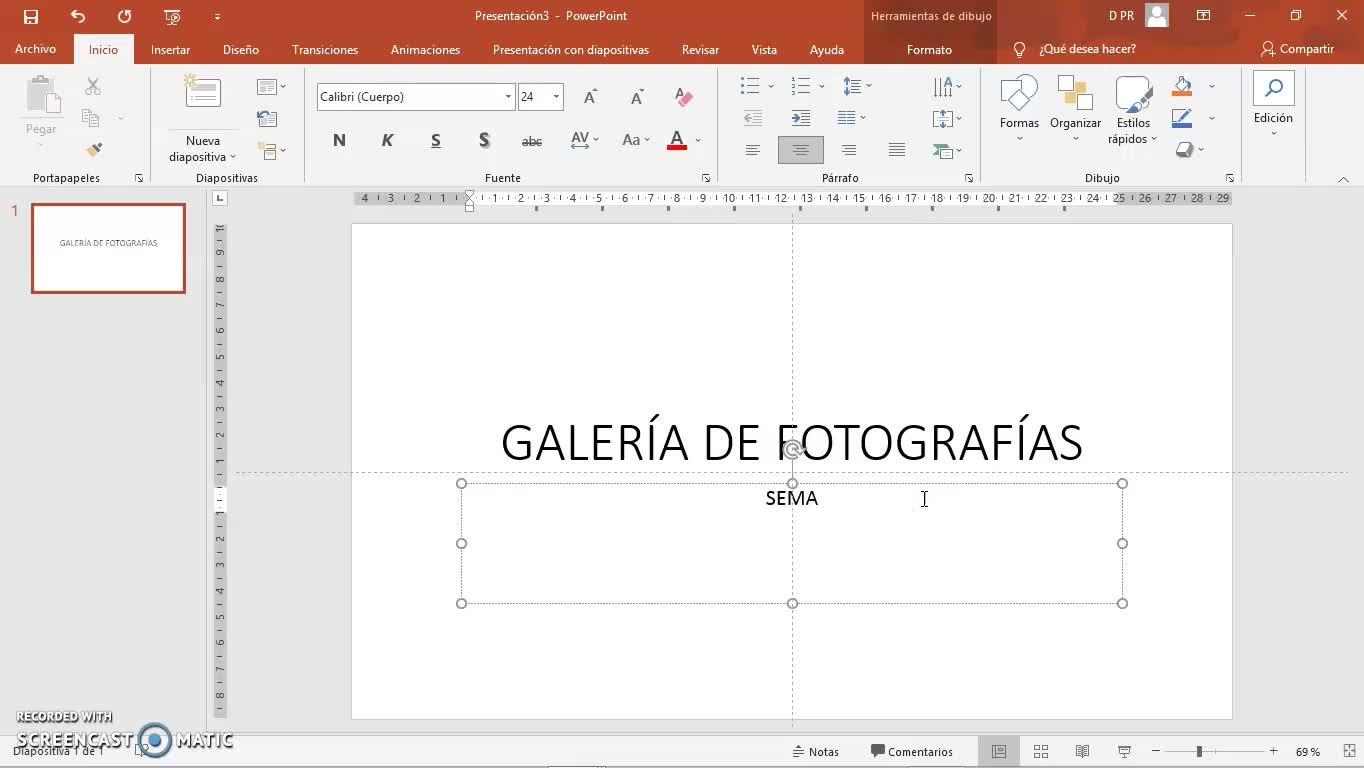1364x768 pixels.
Task: Toggle underline (S) formatting
Action: [436, 141]
